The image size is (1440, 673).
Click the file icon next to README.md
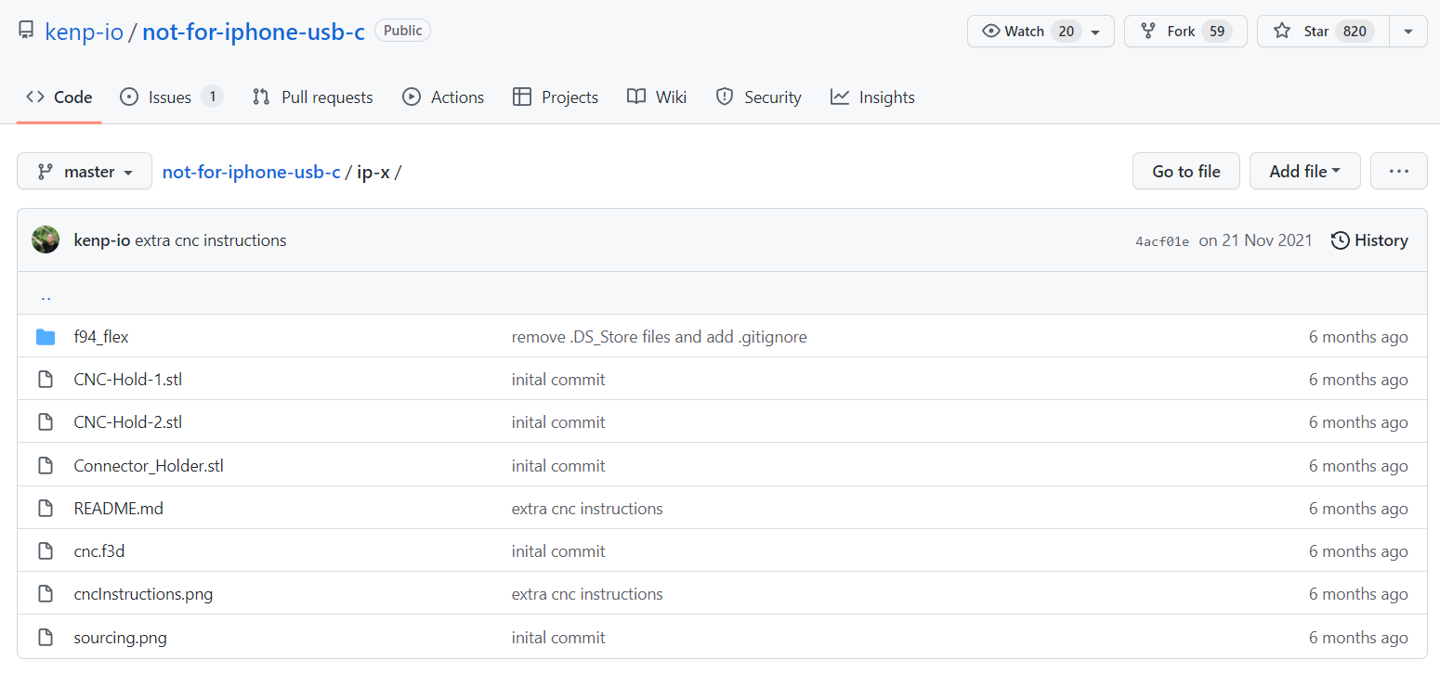coord(45,509)
